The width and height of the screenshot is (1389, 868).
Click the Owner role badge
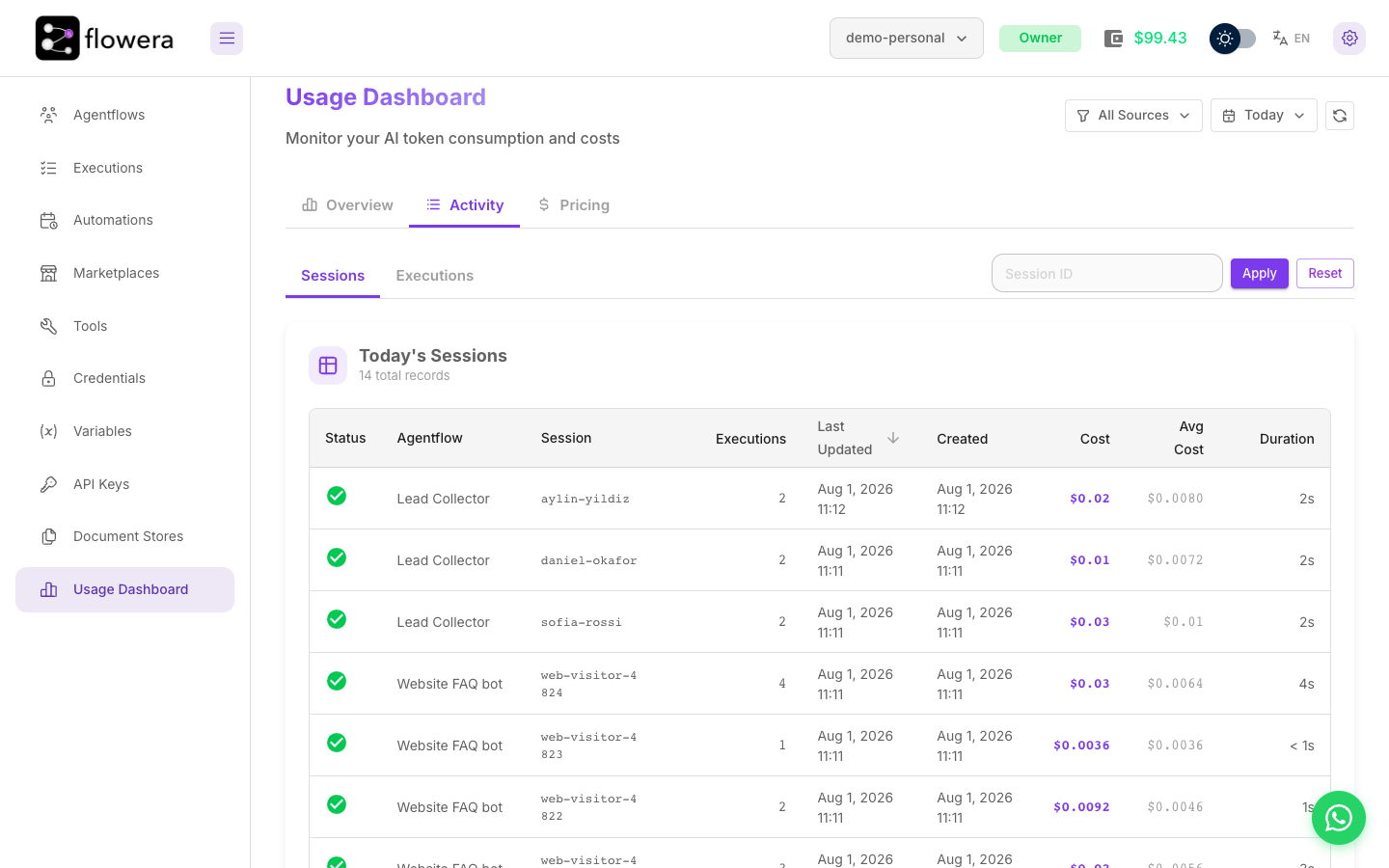click(x=1040, y=39)
